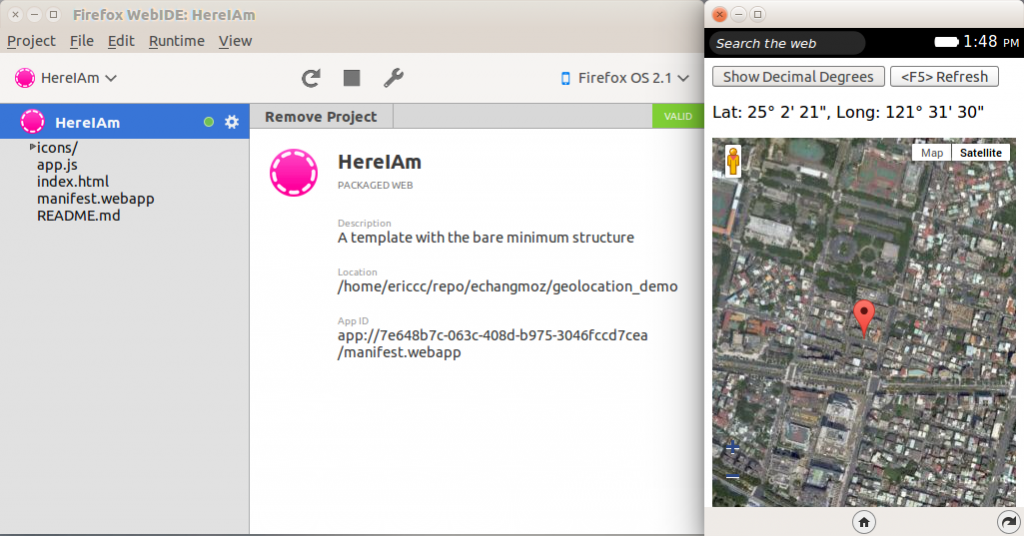Screen dimensions: 1024x536
Task: Click the App ID manifest URL text
Action: [x=492, y=343]
